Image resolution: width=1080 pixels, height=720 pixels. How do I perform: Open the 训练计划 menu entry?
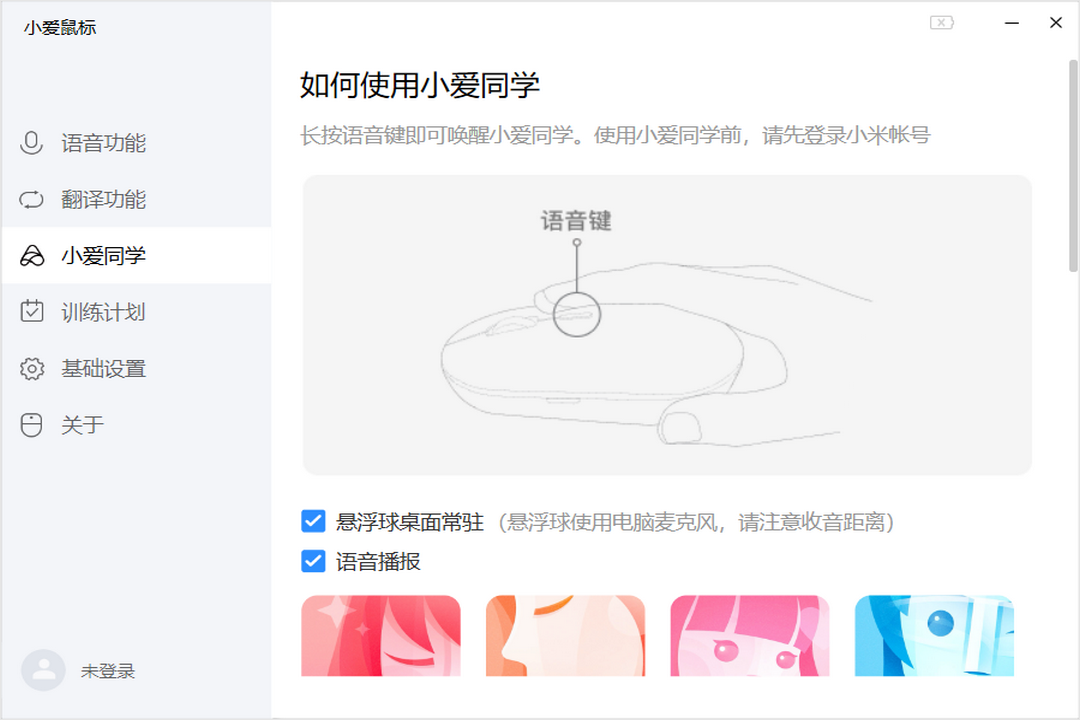coord(103,312)
